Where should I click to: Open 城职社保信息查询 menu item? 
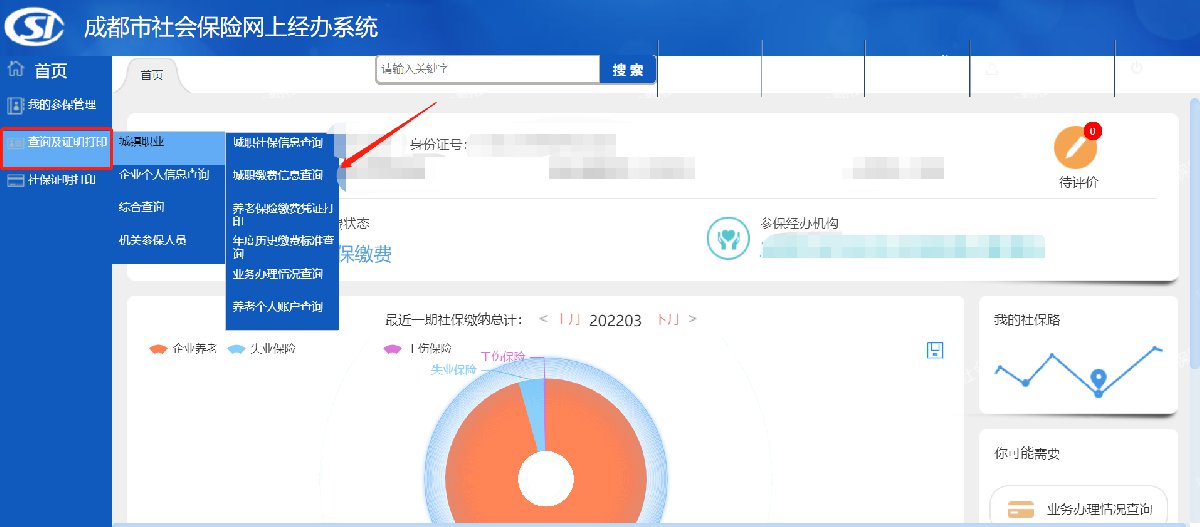click(x=278, y=143)
